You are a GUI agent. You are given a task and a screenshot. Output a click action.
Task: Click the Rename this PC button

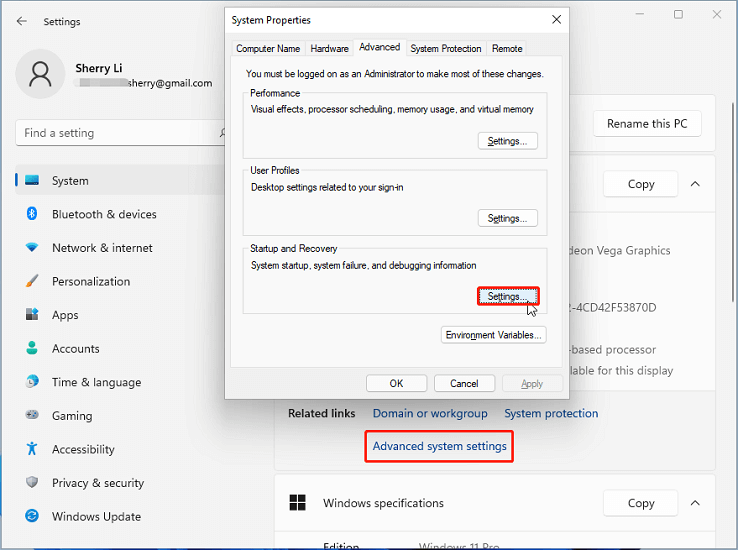click(x=647, y=123)
